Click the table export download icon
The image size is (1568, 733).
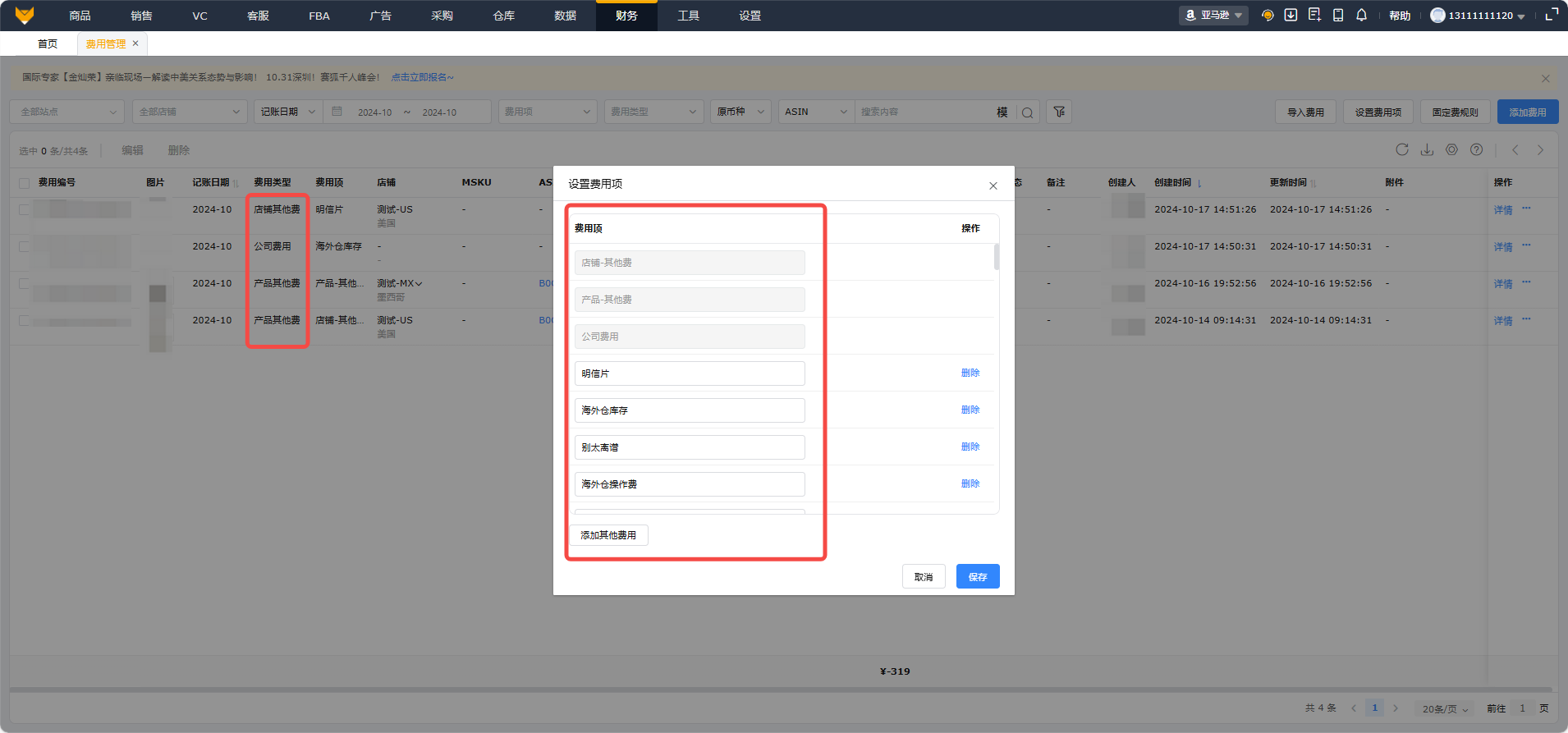1427,149
